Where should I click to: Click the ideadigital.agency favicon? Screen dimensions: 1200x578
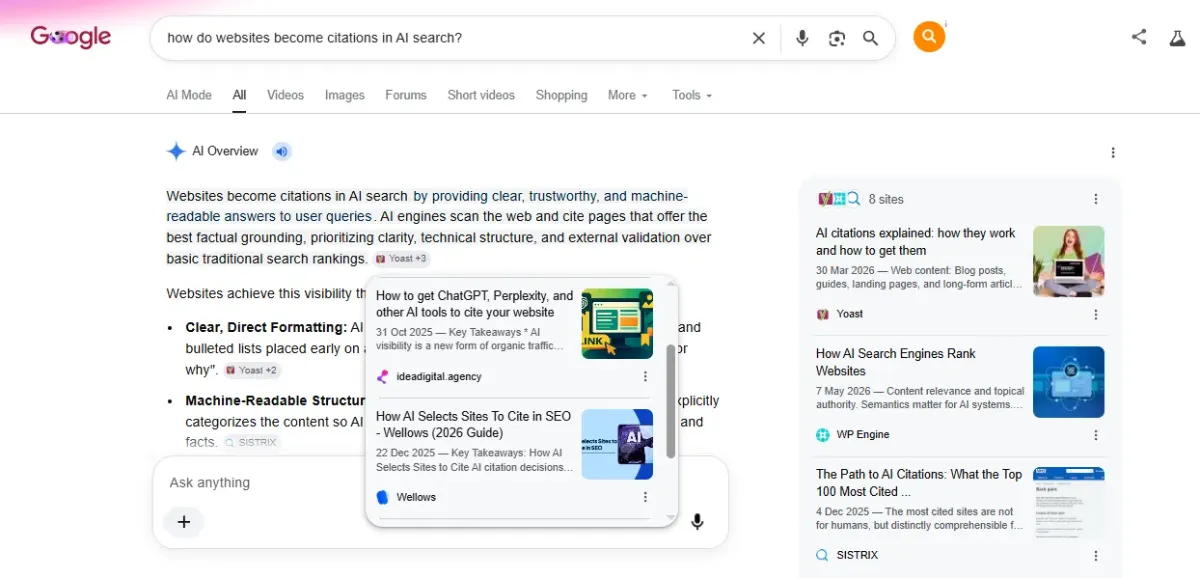382,377
